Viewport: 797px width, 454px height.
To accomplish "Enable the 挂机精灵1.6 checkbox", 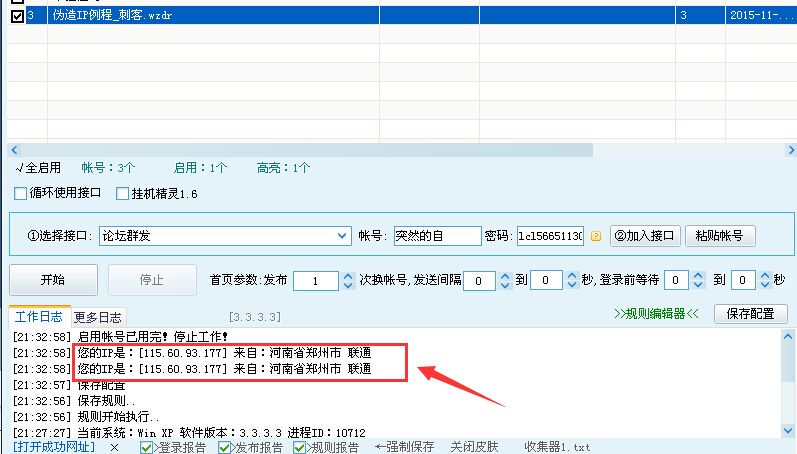I will click(122, 194).
